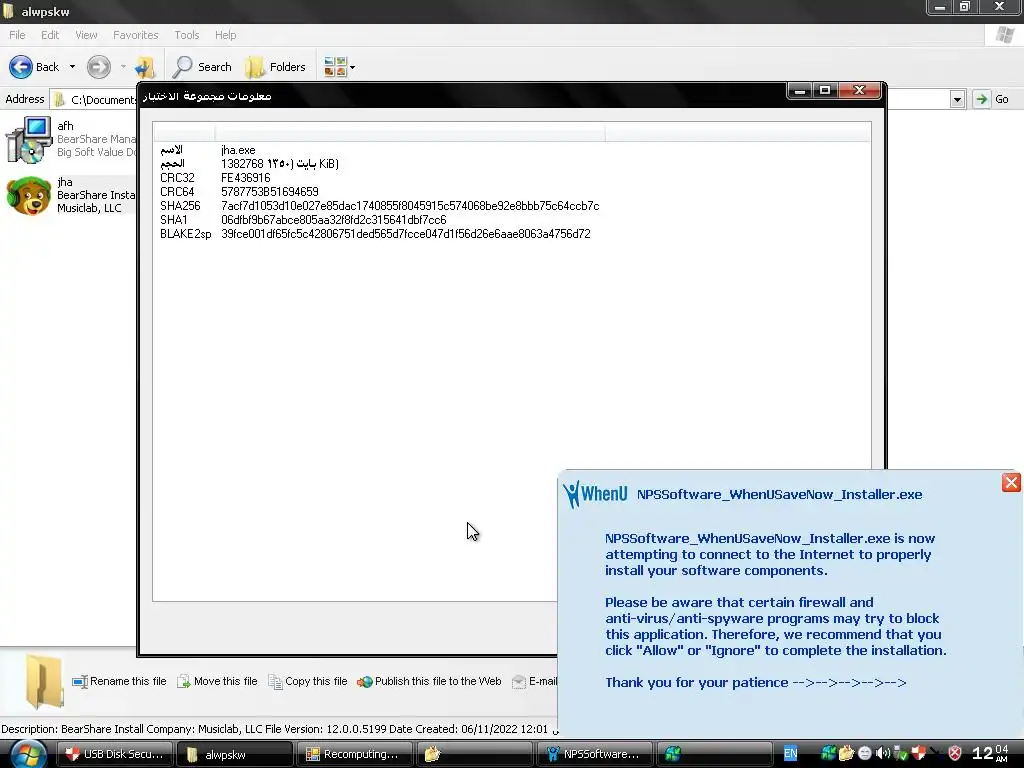Expand the Views dropdown arrow
Image resolution: width=1024 pixels, height=768 pixels.
[353, 67]
